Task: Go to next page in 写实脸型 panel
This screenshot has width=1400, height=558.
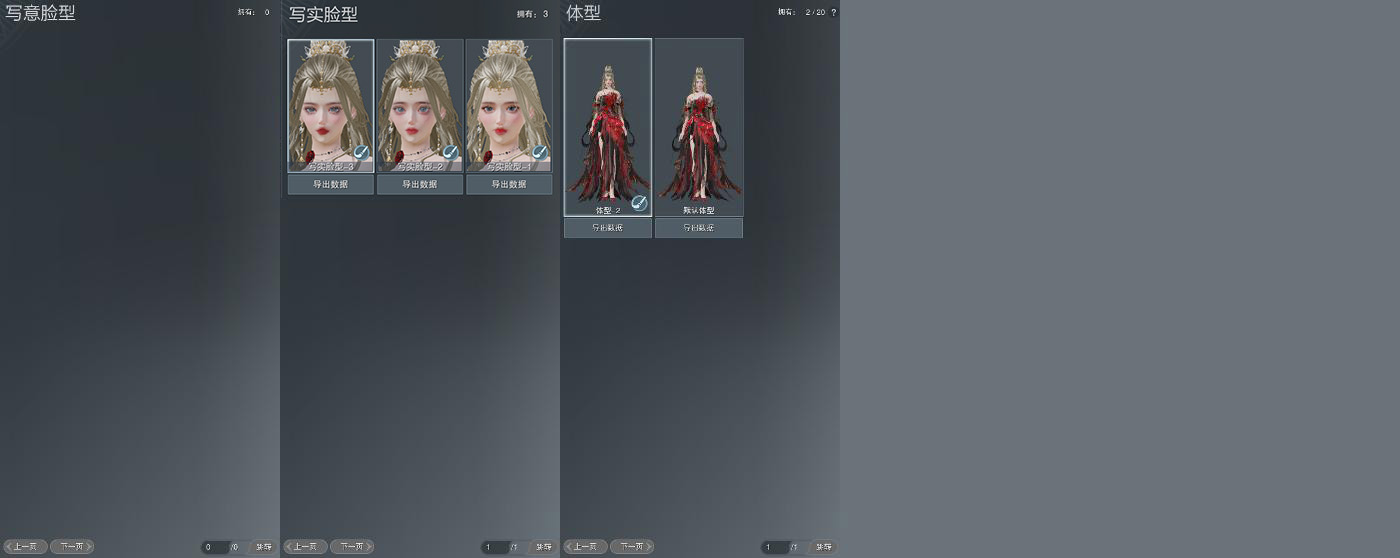Action: (352, 547)
